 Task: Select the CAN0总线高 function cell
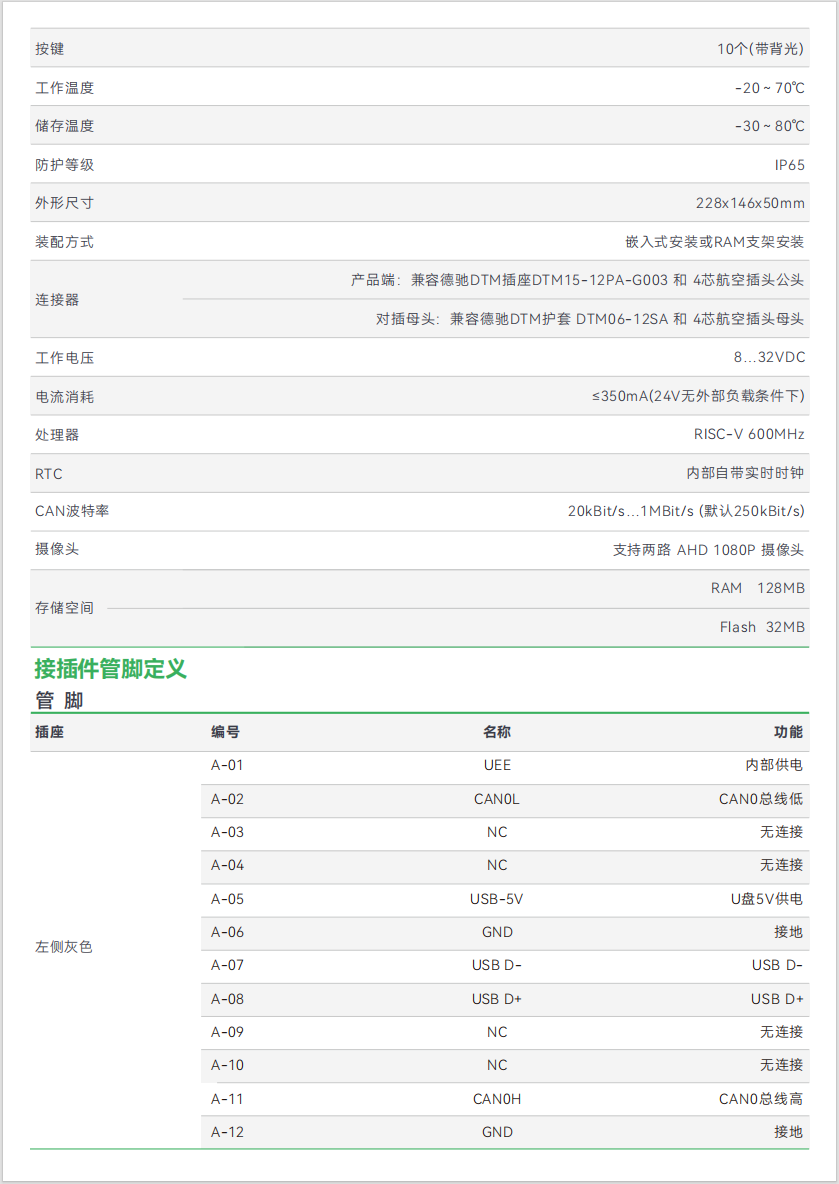coord(760,1099)
